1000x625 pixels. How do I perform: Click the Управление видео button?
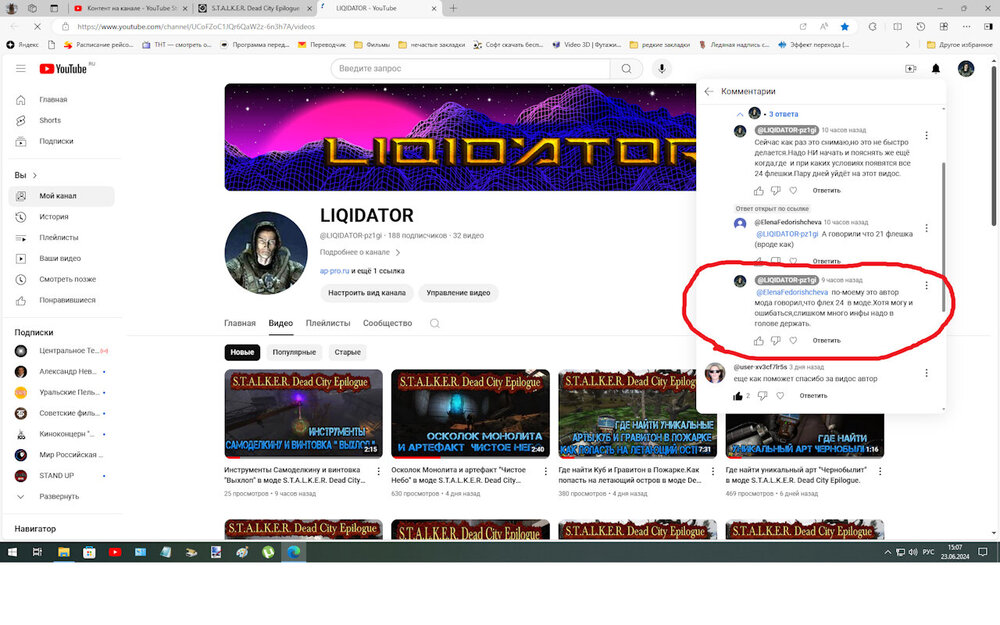tap(458, 293)
